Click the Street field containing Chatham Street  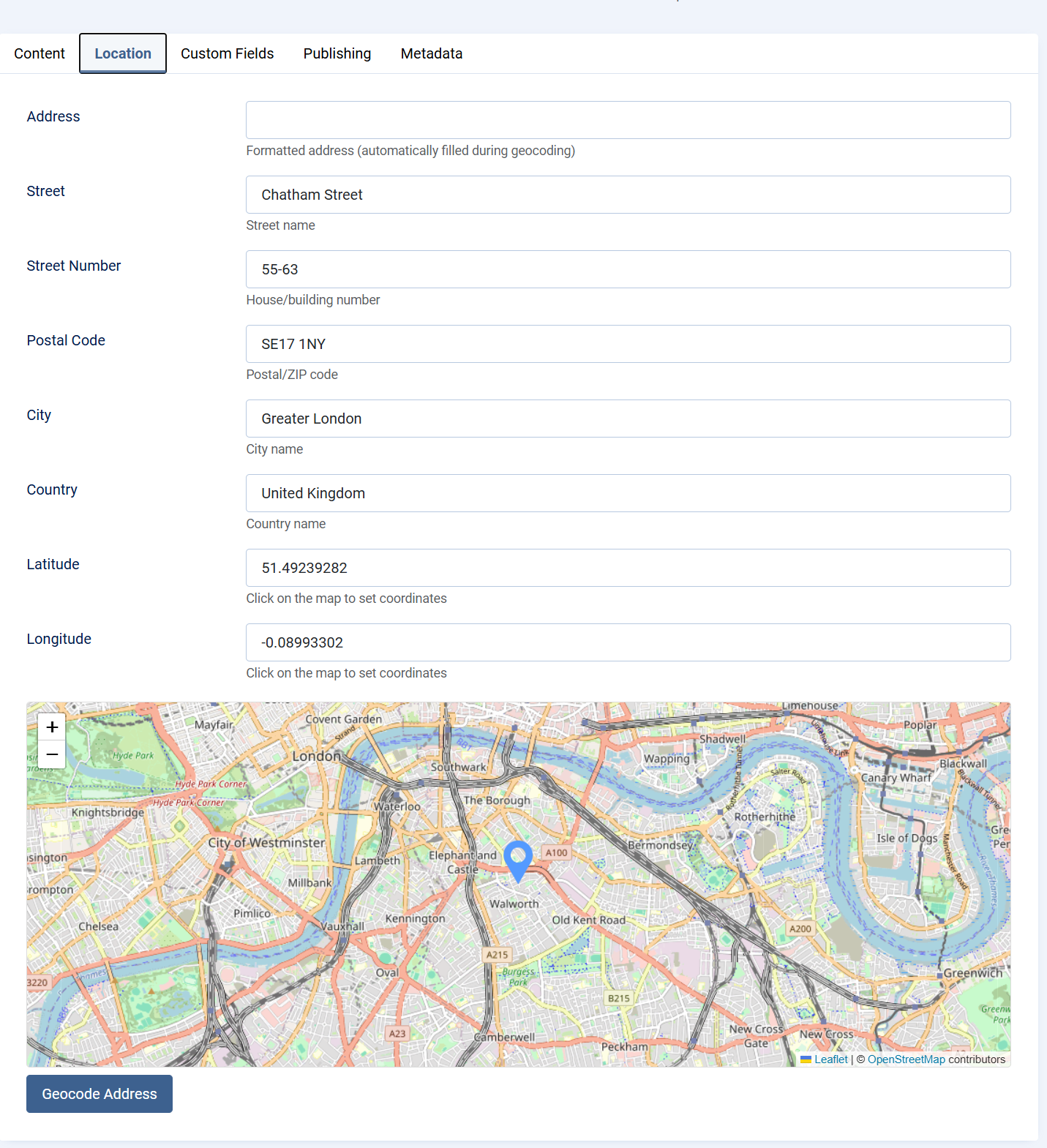(628, 195)
